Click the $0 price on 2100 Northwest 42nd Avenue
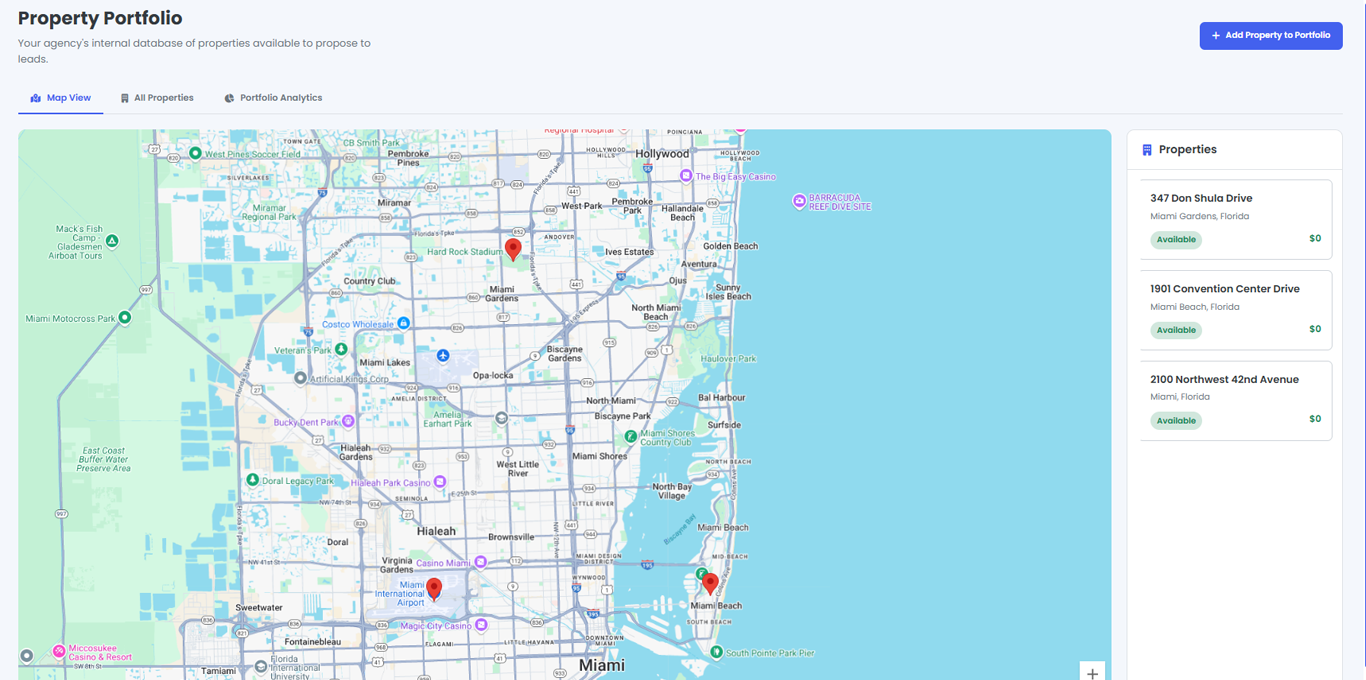The image size is (1366, 680). (1315, 419)
